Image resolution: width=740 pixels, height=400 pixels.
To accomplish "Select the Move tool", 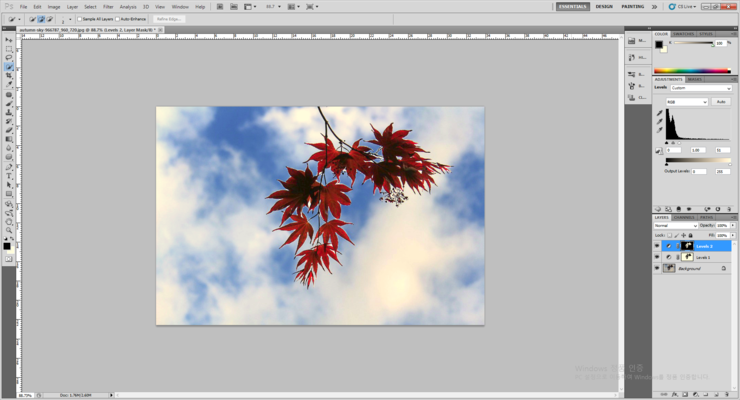I will (x=9, y=39).
